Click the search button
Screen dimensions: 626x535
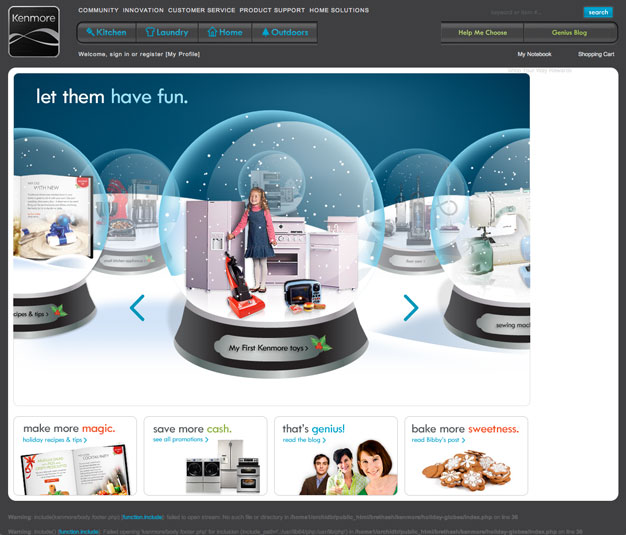coord(598,12)
